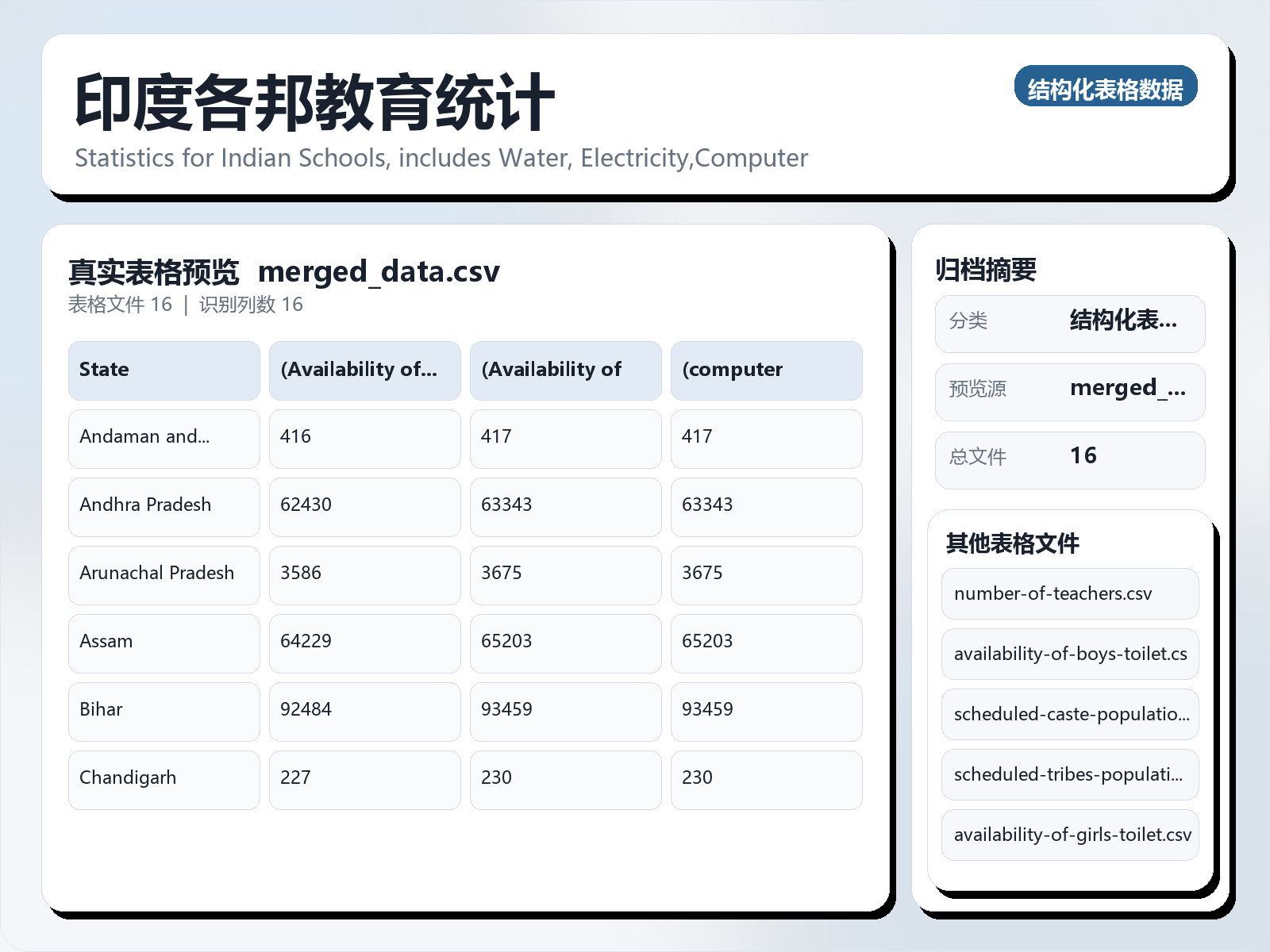The height and width of the screenshot is (952, 1270).
Task: Click the Bihar row in the table
Action: point(164,711)
